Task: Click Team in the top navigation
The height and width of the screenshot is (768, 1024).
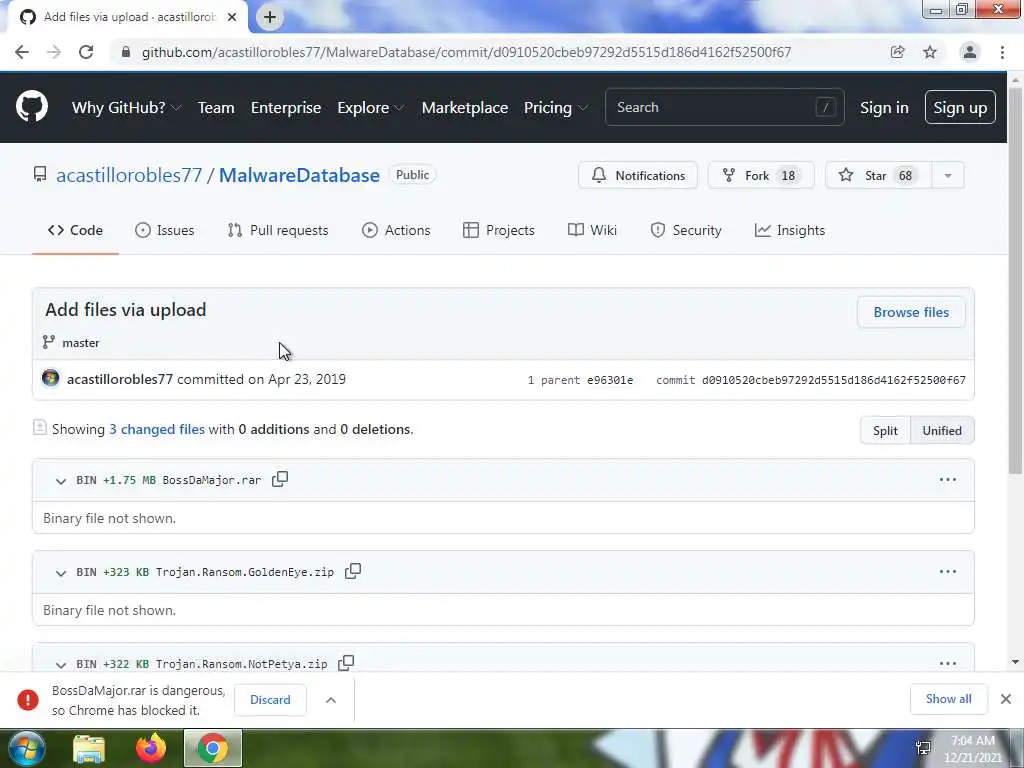Action: (x=216, y=107)
